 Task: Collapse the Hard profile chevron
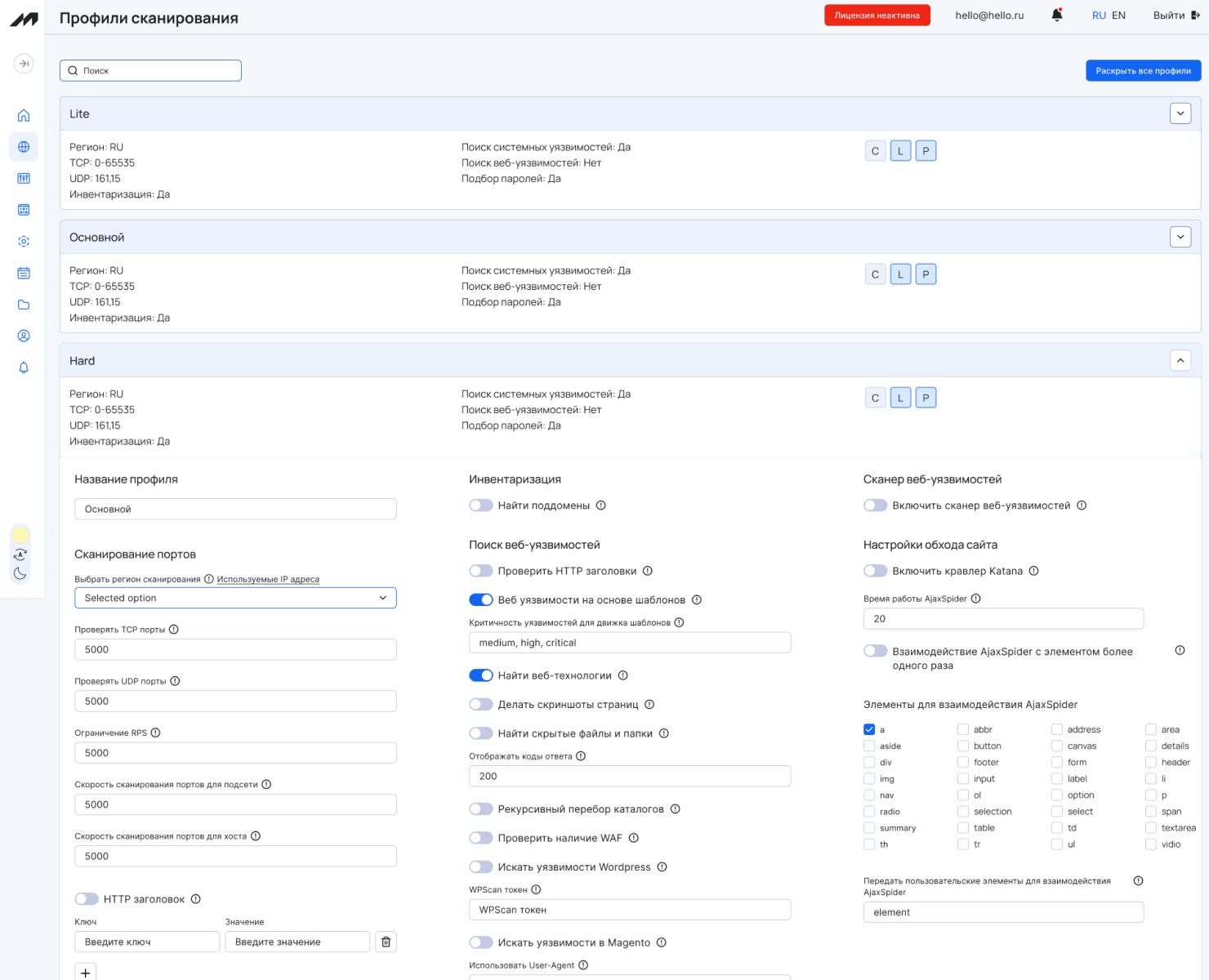(1180, 360)
